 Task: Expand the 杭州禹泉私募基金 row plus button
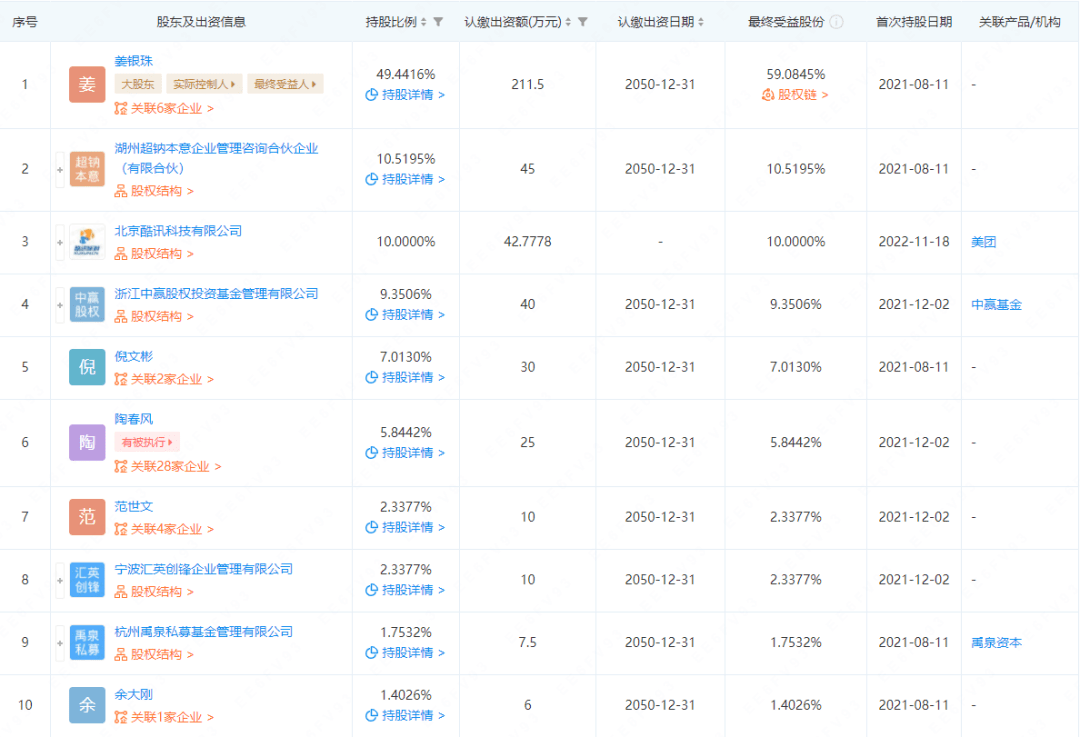60,642
